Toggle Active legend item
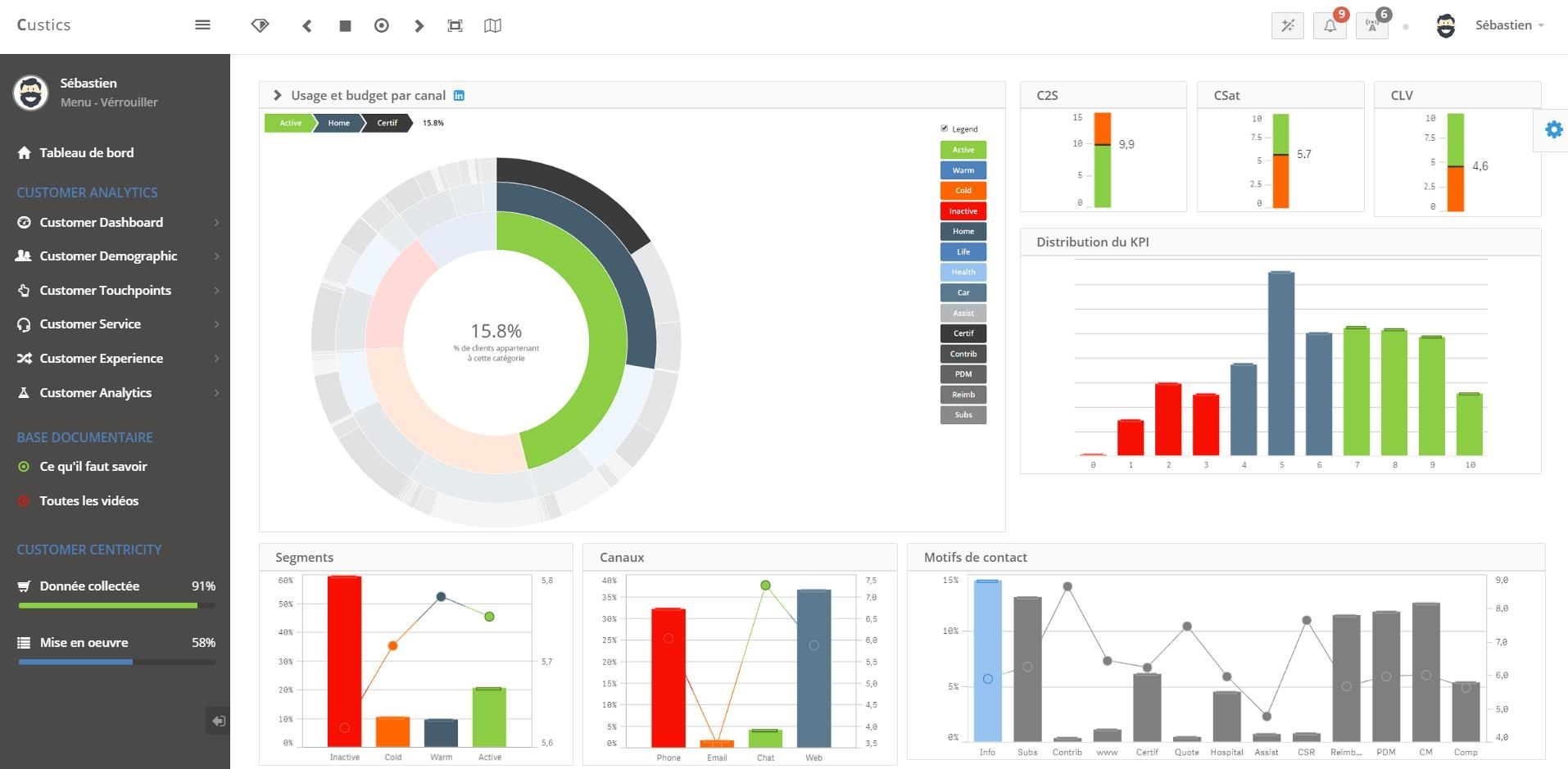This screenshot has height=769, width=1568. pyautogui.click(x=963, y=150)
